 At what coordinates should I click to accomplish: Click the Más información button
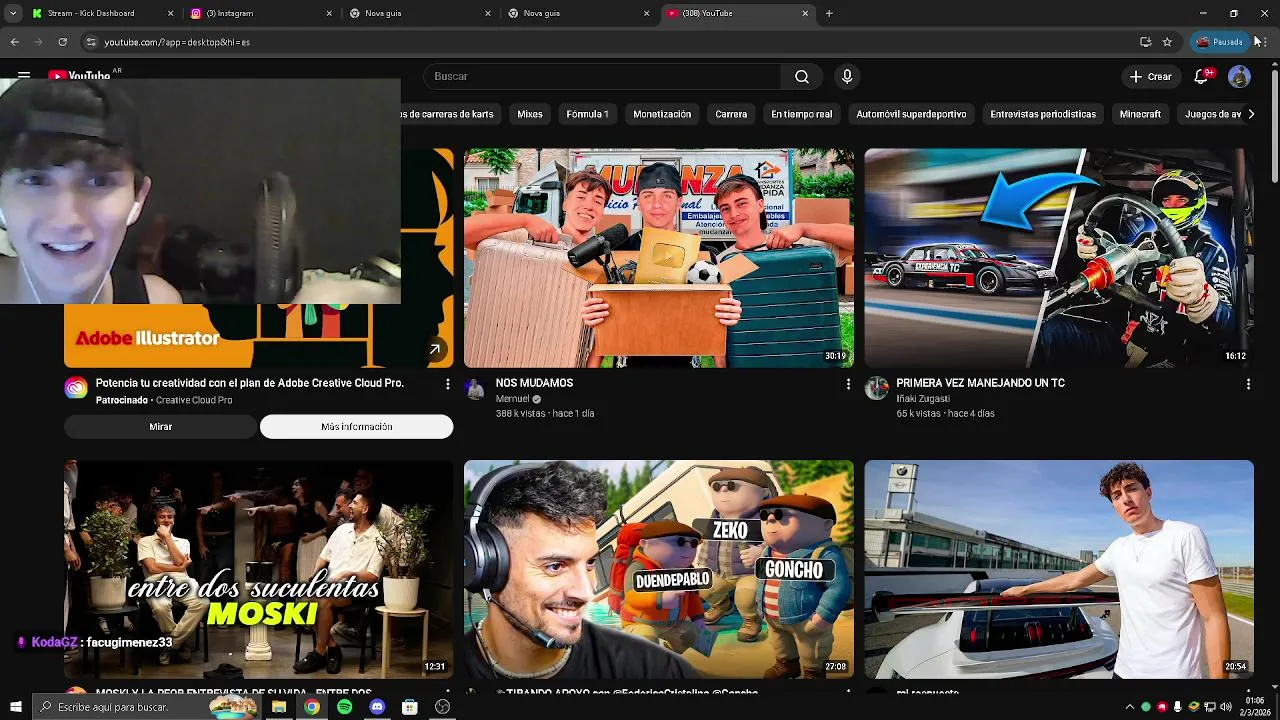tap(357, 427)
